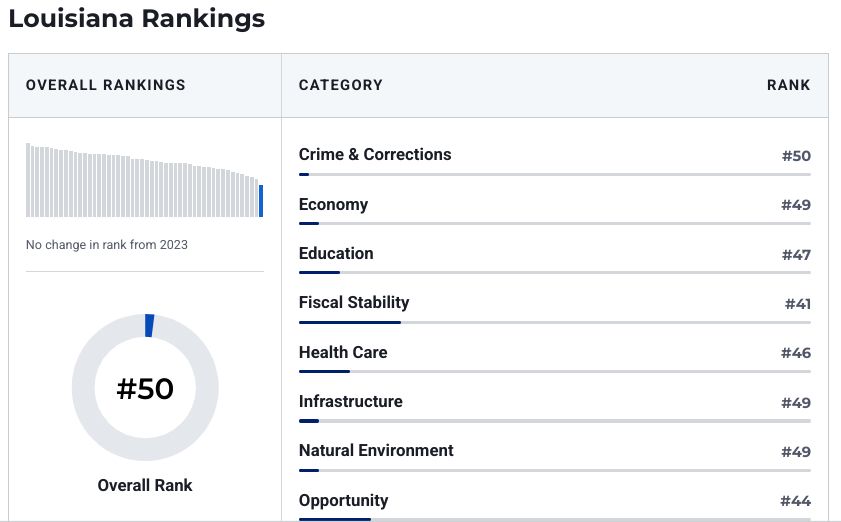Screen dimensions: 841x522
Task: Click the #50 Crime & Corrections rank
Action: coord(796,156)
